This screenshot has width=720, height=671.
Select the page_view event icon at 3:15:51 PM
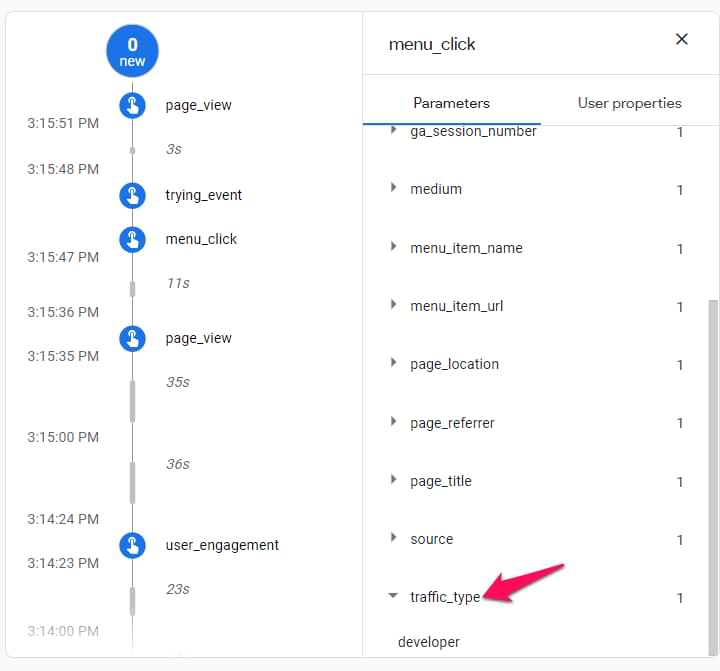pyautogui.click(x=132, y=105)
